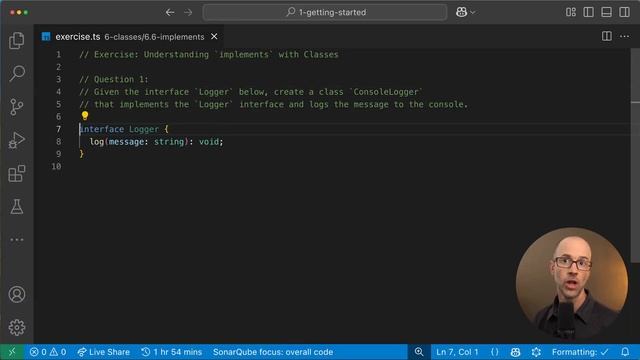Click the braces language status icon
The image size is (640, 360).
tap(494, 352)
